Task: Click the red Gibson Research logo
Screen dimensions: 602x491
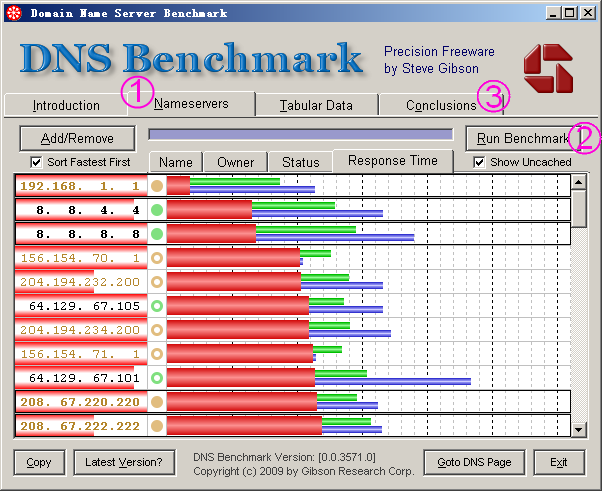Action: click(548, 68)
